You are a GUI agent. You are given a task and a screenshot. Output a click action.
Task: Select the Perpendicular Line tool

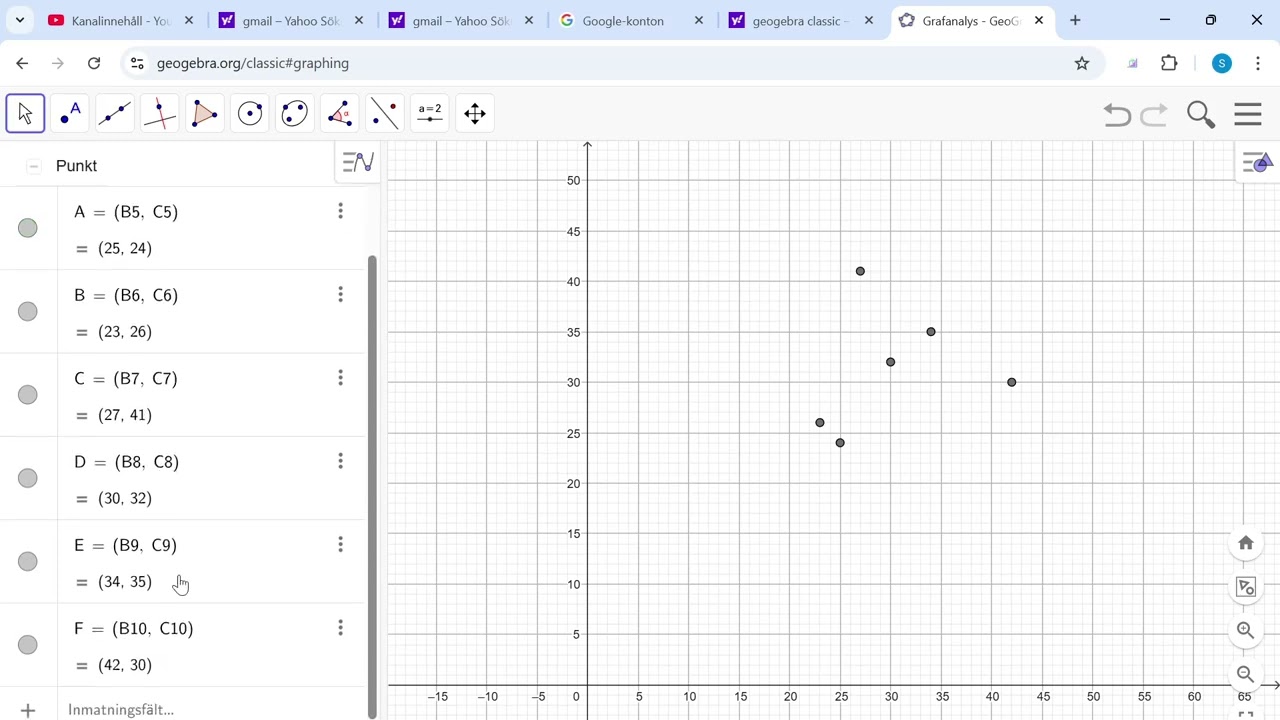point(160,114)
